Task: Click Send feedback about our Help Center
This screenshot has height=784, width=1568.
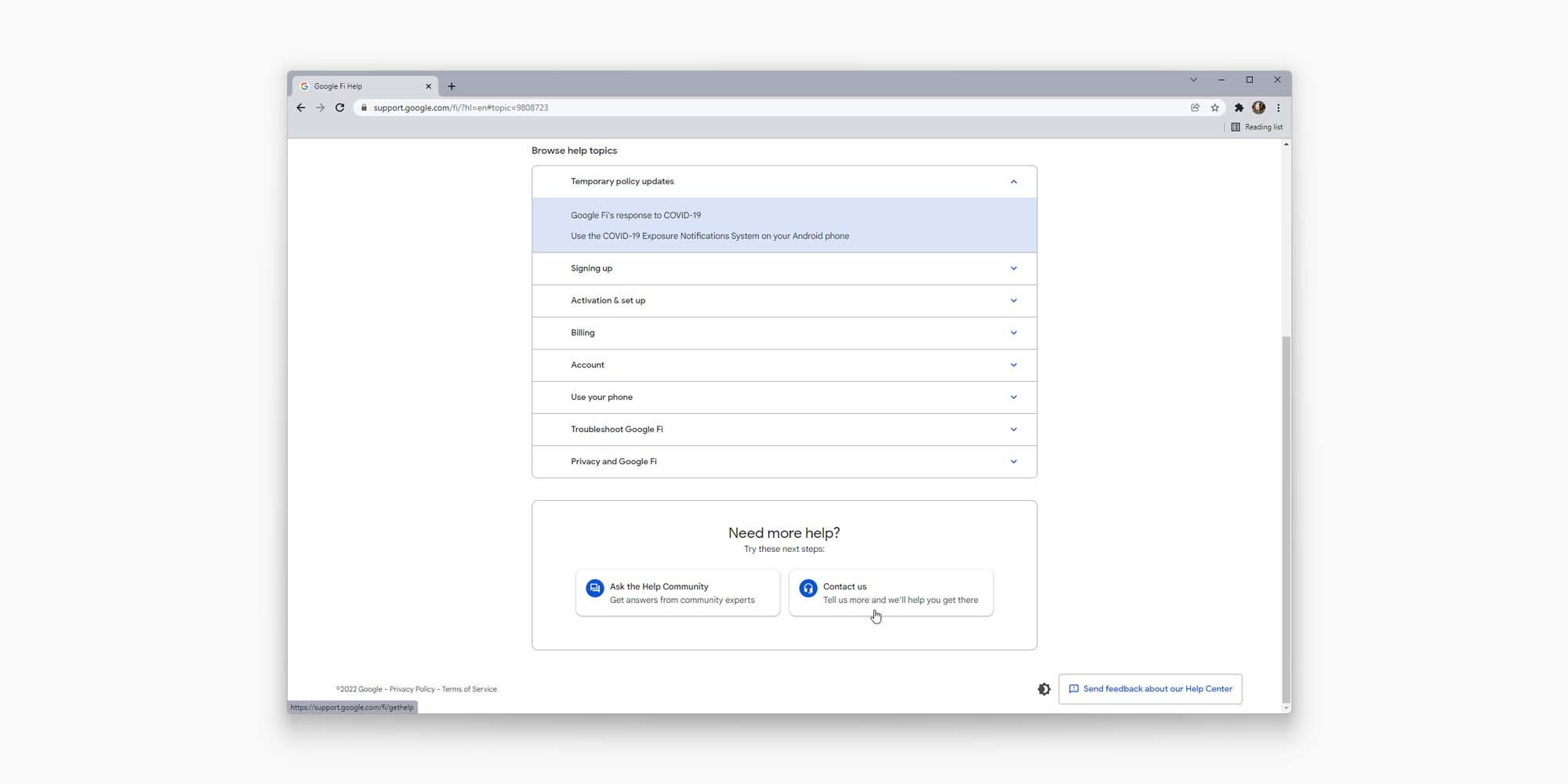Action: (1149, 688)
